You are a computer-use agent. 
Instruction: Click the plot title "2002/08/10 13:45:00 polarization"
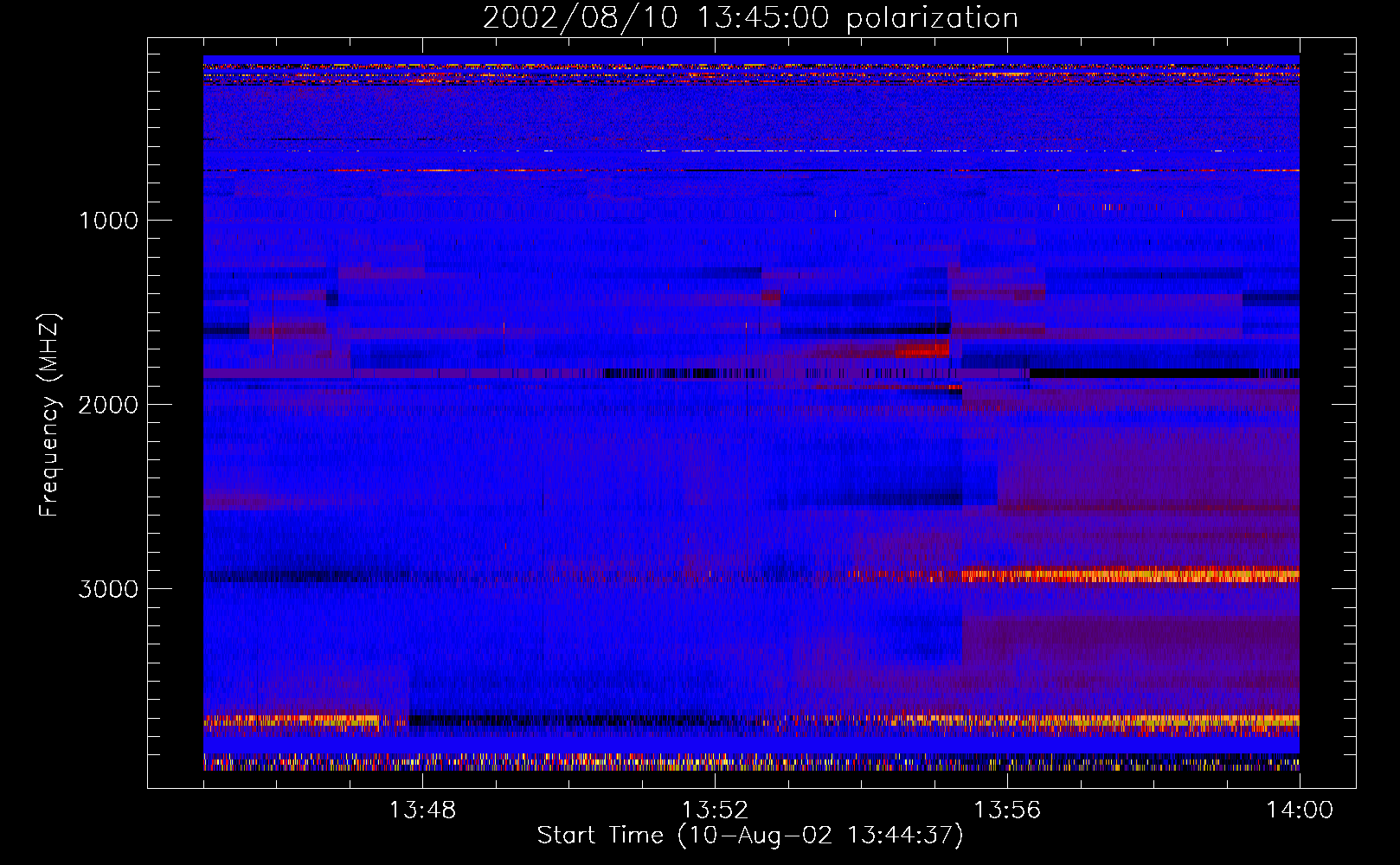pyautogui.click(x=750, y=18)
